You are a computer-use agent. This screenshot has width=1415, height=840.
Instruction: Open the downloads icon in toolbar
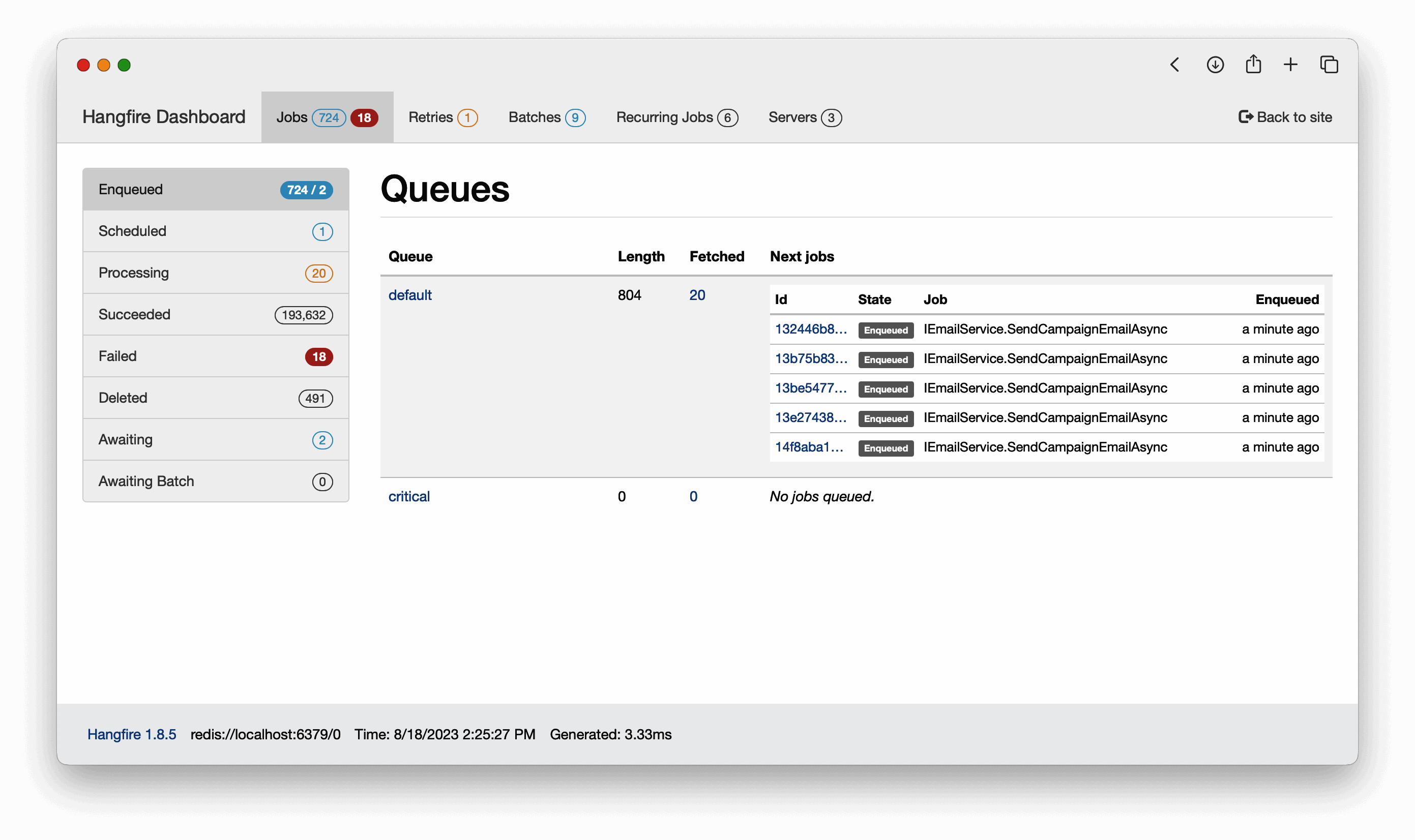point(1215,65)
